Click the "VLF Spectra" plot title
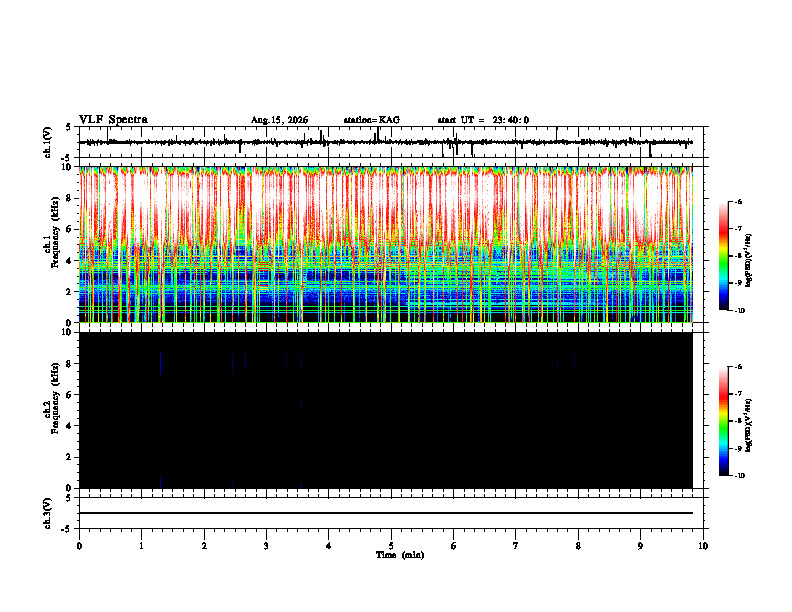 [113, 120]
